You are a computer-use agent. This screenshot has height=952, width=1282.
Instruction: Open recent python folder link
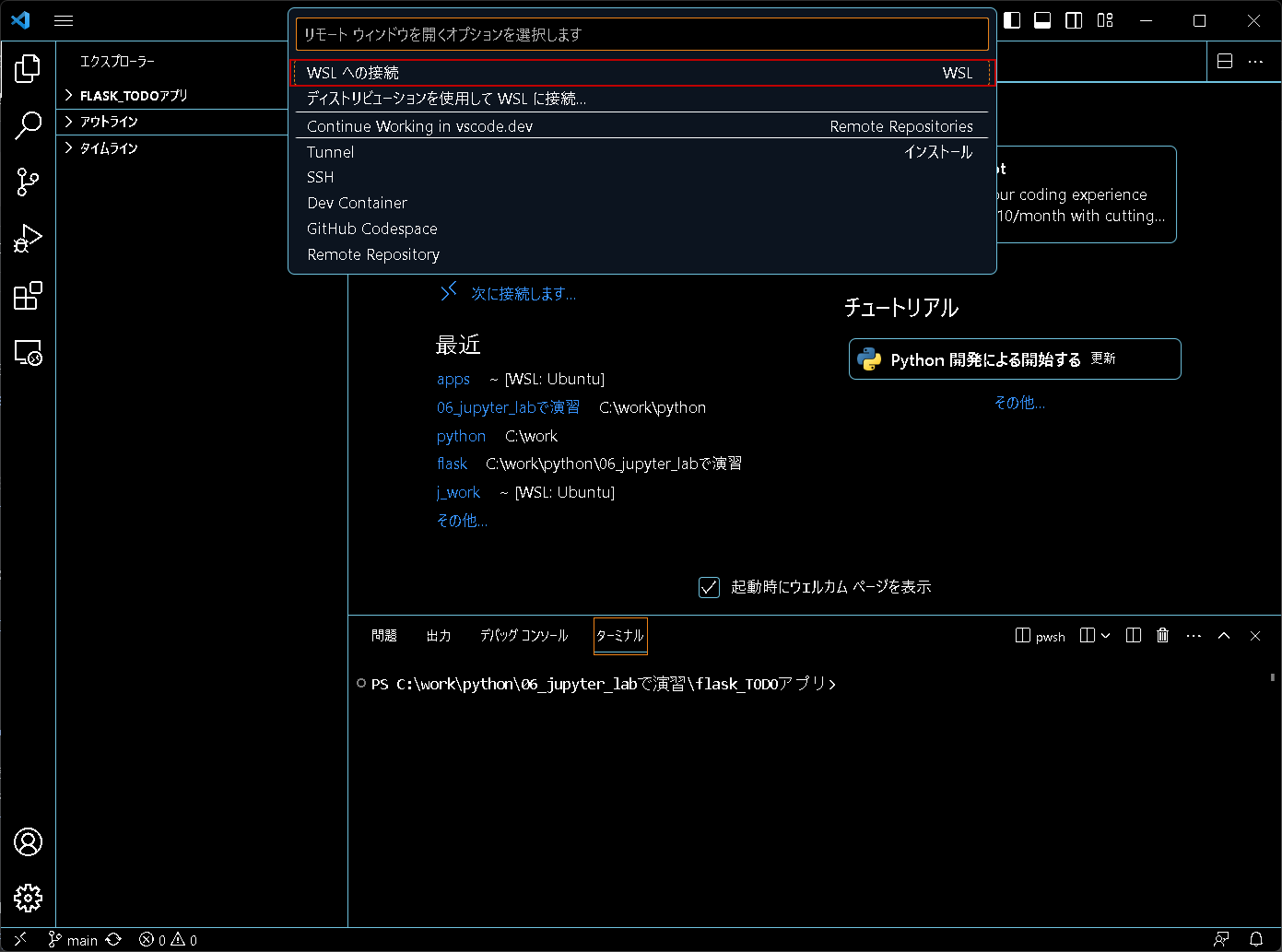pyautogui.click(x=461, y=436)
